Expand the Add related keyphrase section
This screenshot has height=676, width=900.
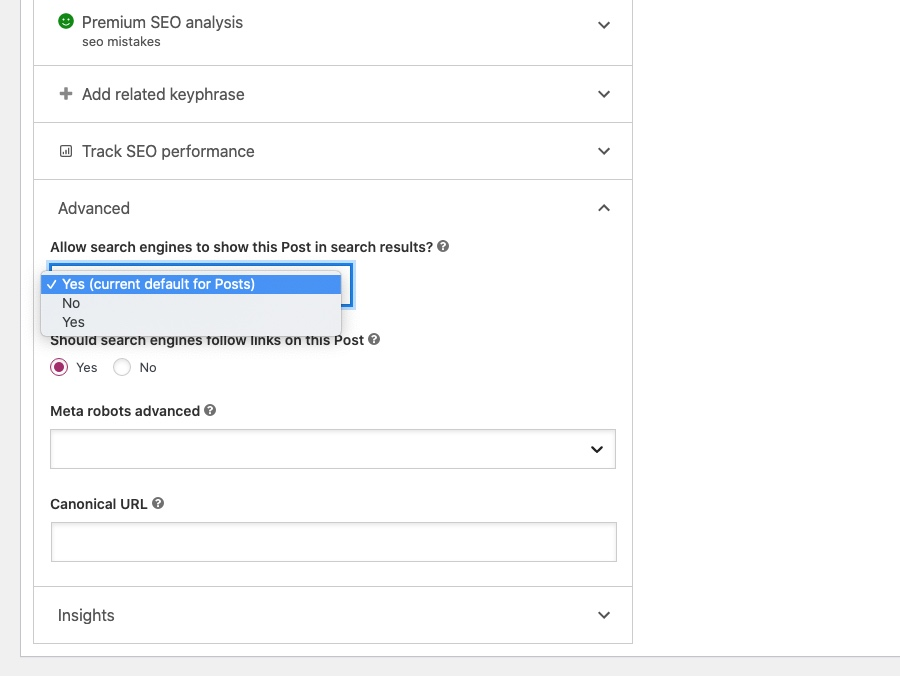click(x=603, y=94)
